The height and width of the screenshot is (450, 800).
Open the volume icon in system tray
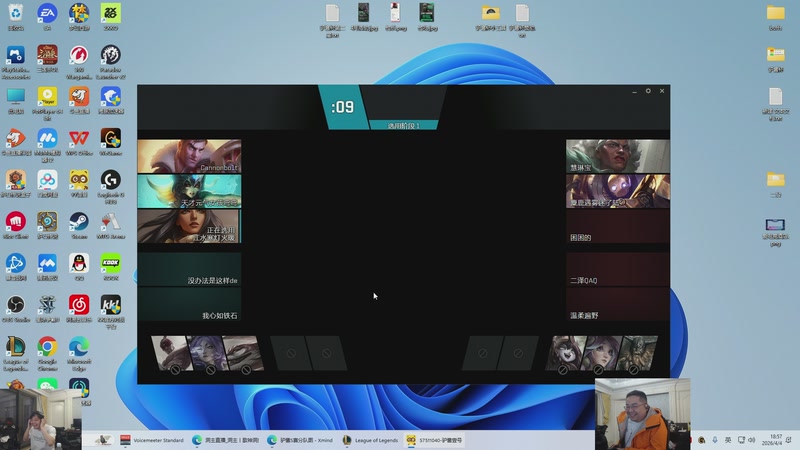752,440
